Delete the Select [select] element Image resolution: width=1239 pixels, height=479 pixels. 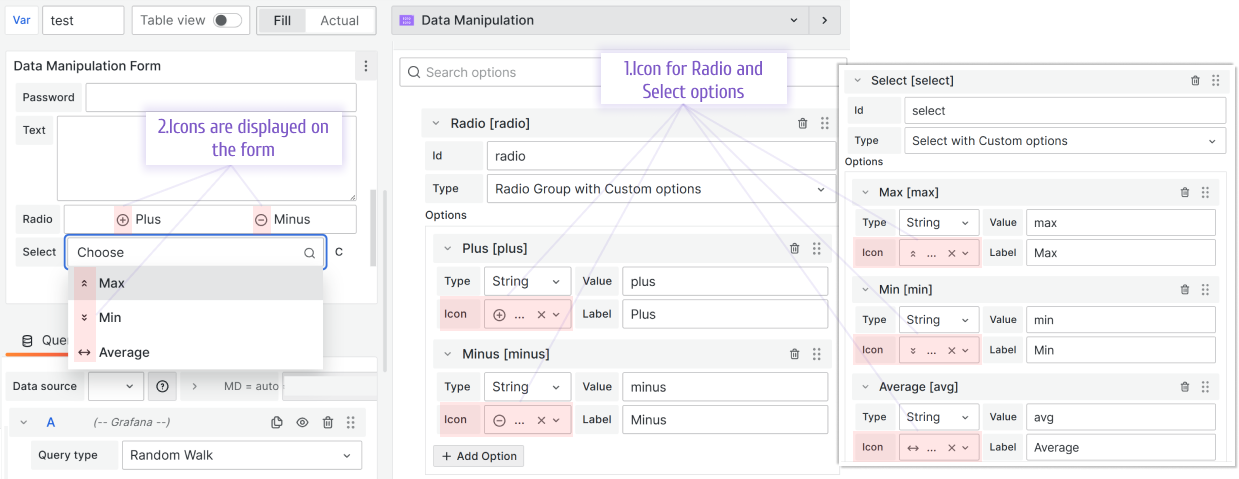coord(1195,81)
